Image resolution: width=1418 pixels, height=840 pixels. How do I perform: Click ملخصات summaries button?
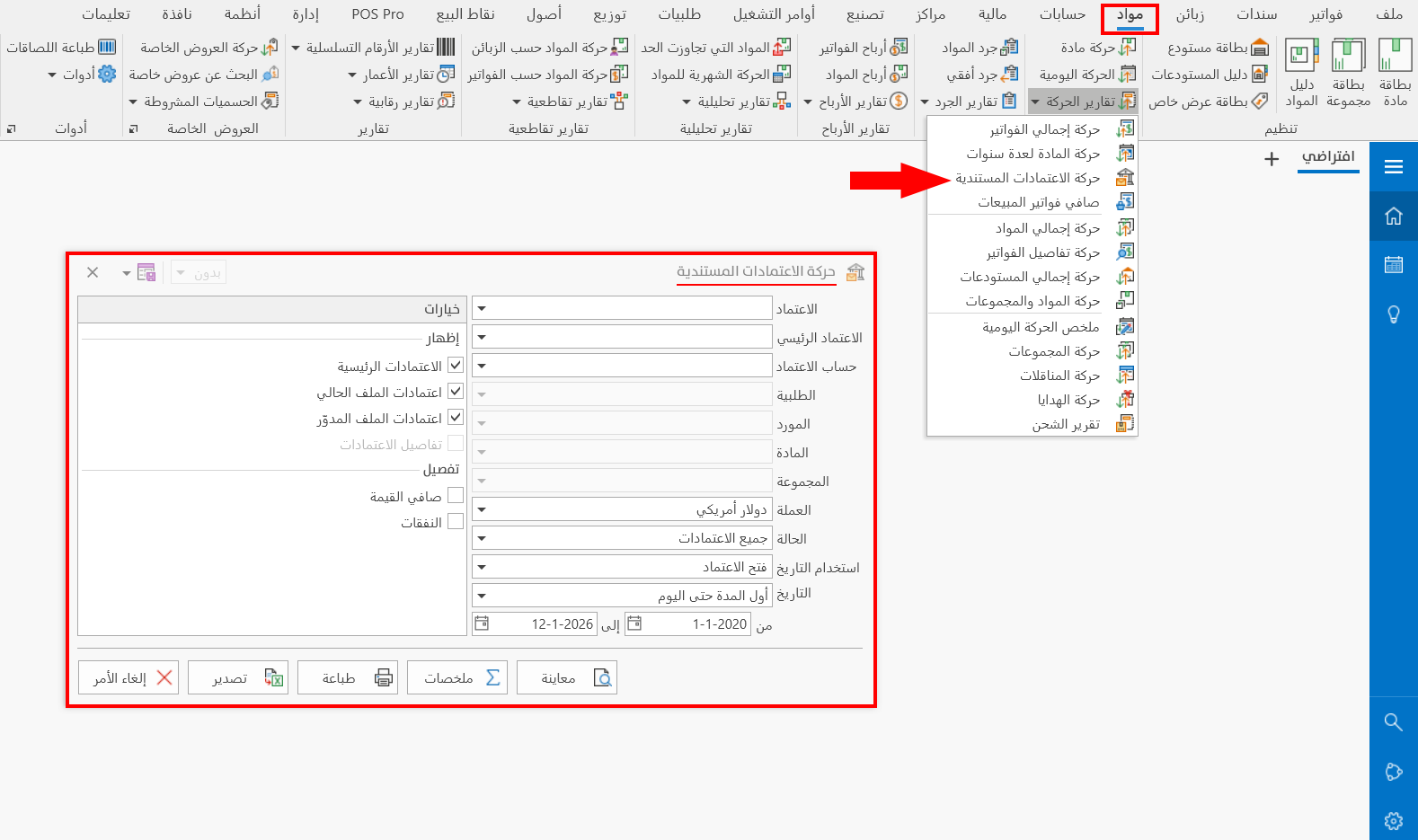pyautogui.click(x=456, y=677)
